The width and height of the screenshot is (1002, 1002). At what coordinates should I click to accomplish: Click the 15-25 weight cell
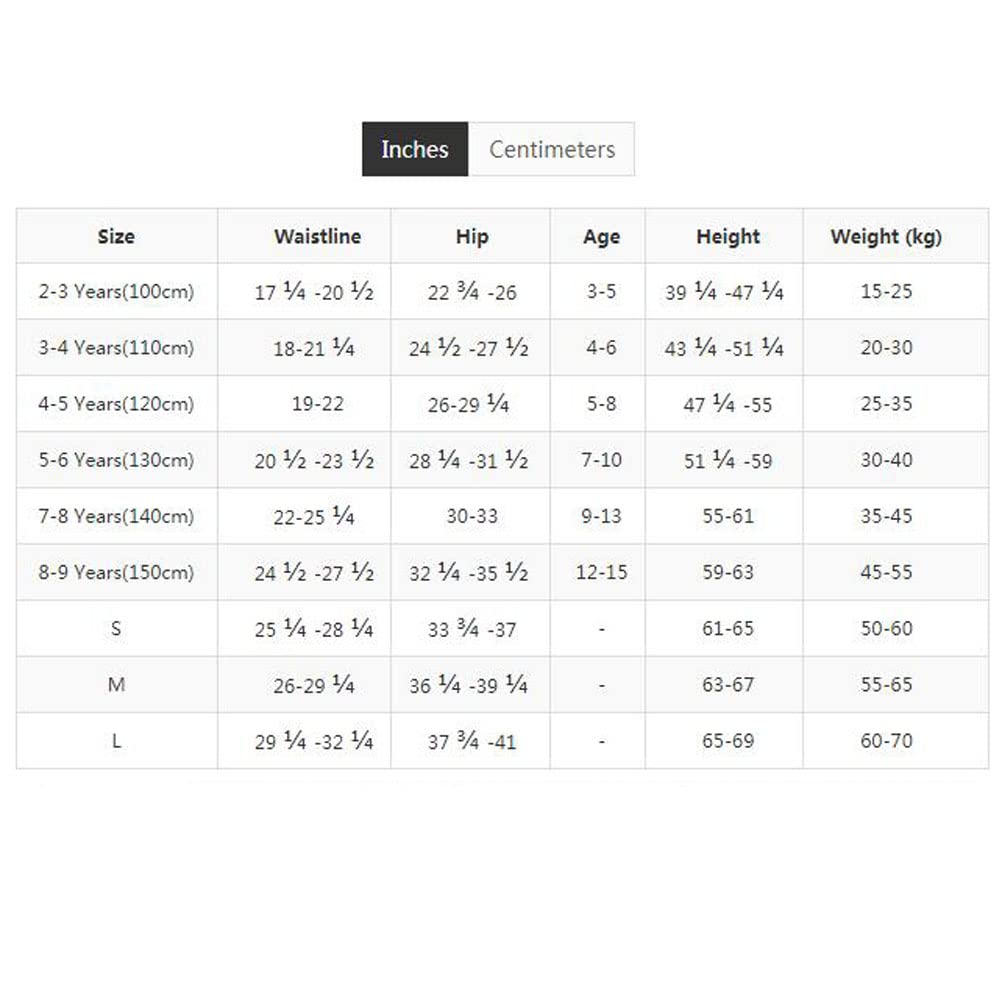886,291
